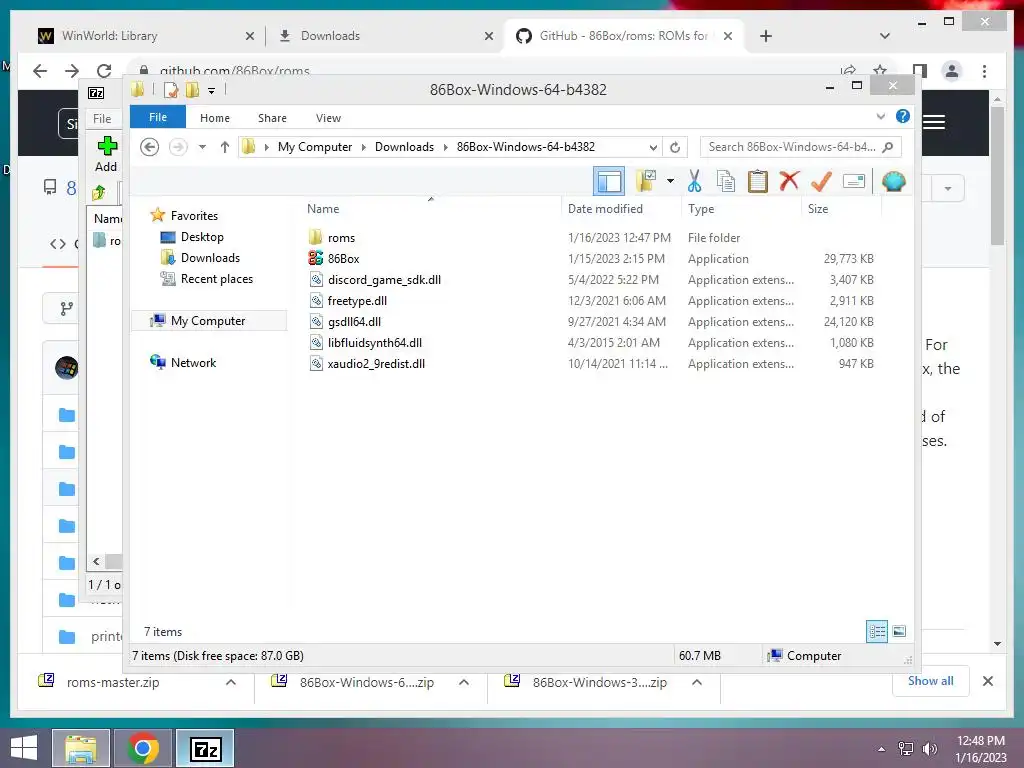Select xaudio2_9redist.dll in the file list
The width and height of the screenshot is (1024, 768).
376,364
